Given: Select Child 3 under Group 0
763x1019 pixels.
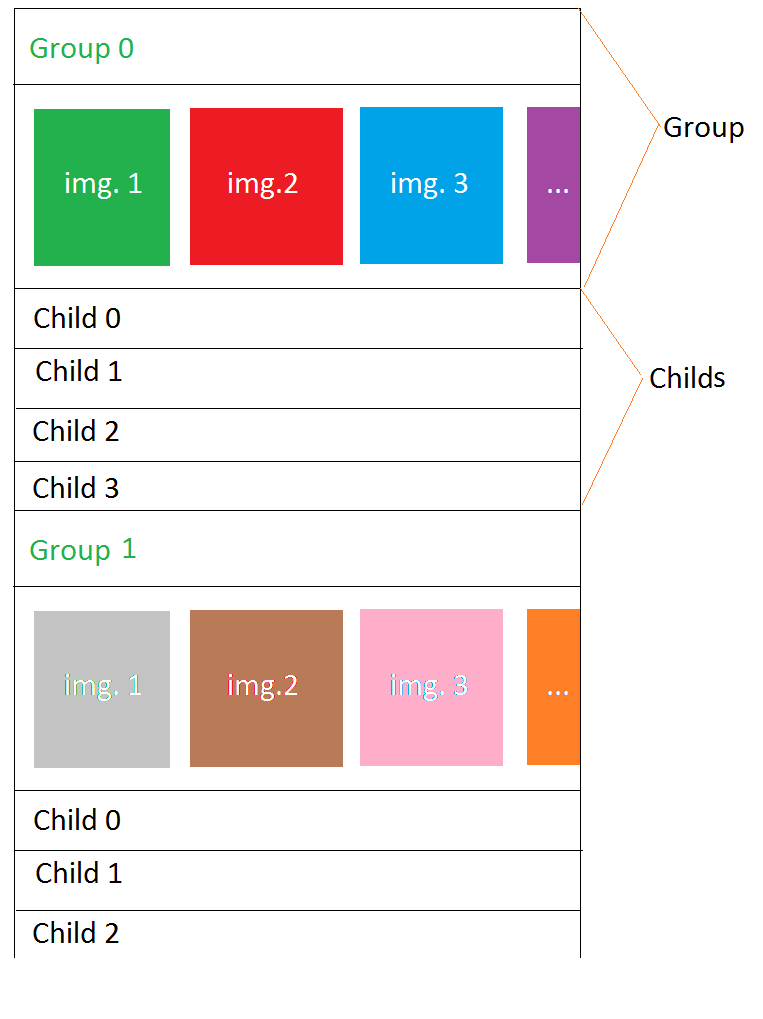Looking at the screenshot, I should (297, 486).
